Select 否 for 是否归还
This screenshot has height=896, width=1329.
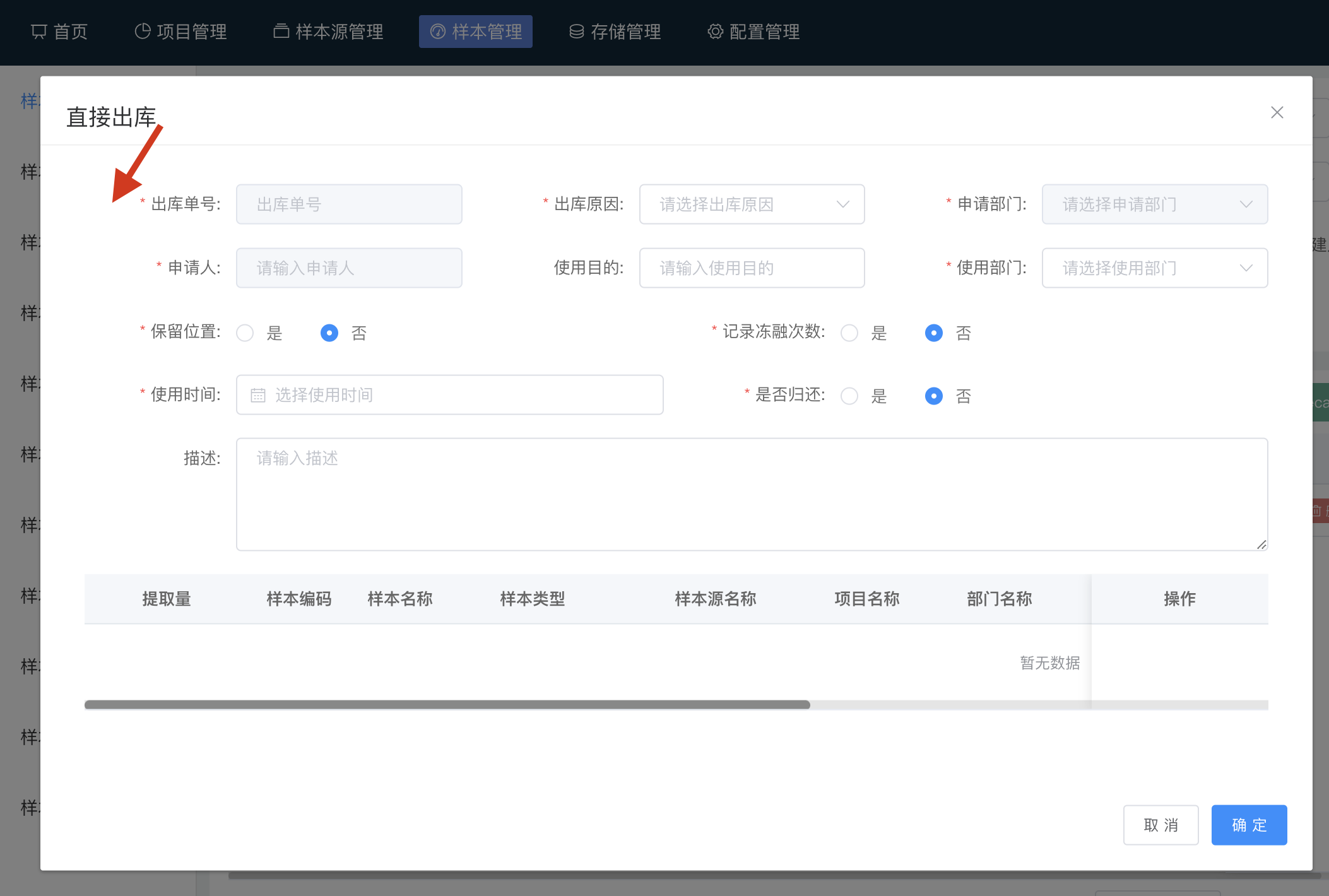(x=933, y=396)
